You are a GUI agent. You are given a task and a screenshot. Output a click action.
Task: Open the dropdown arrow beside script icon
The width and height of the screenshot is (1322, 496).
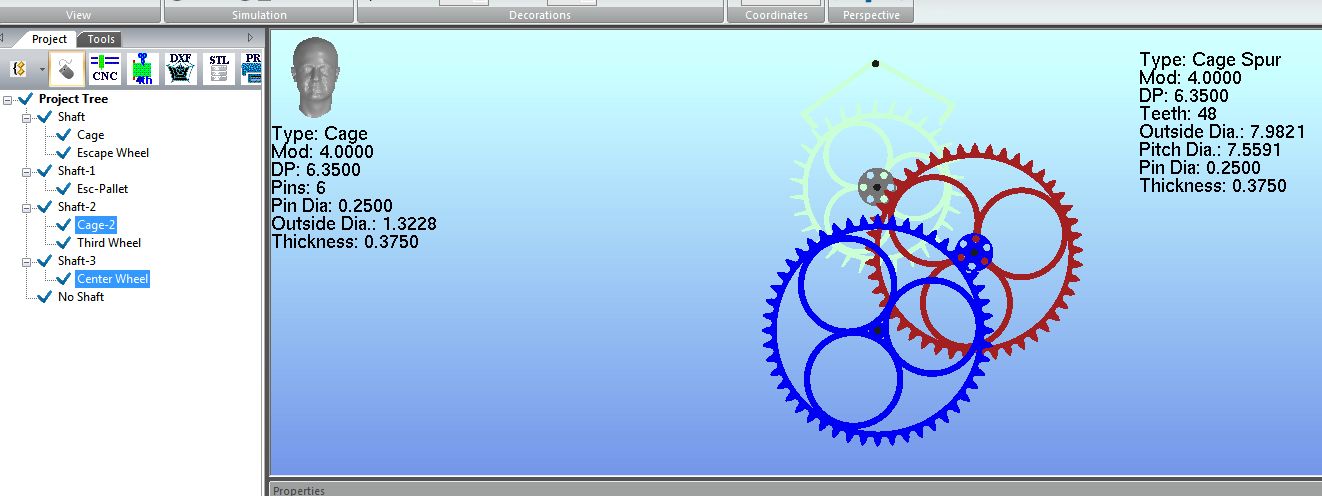pyautogui.click(x=41, y=70)
